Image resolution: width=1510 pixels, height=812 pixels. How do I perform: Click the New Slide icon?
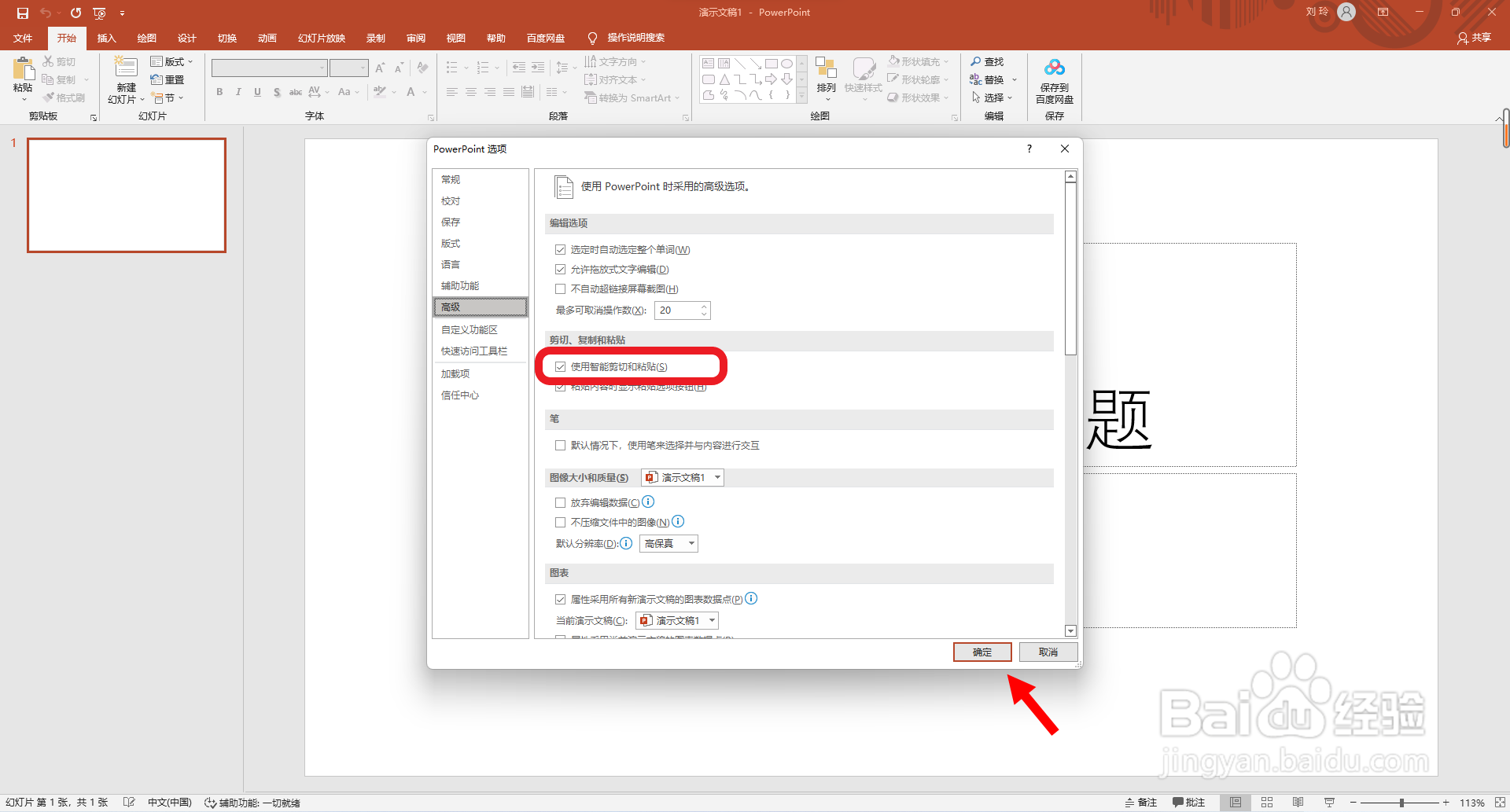coord(126,67)
